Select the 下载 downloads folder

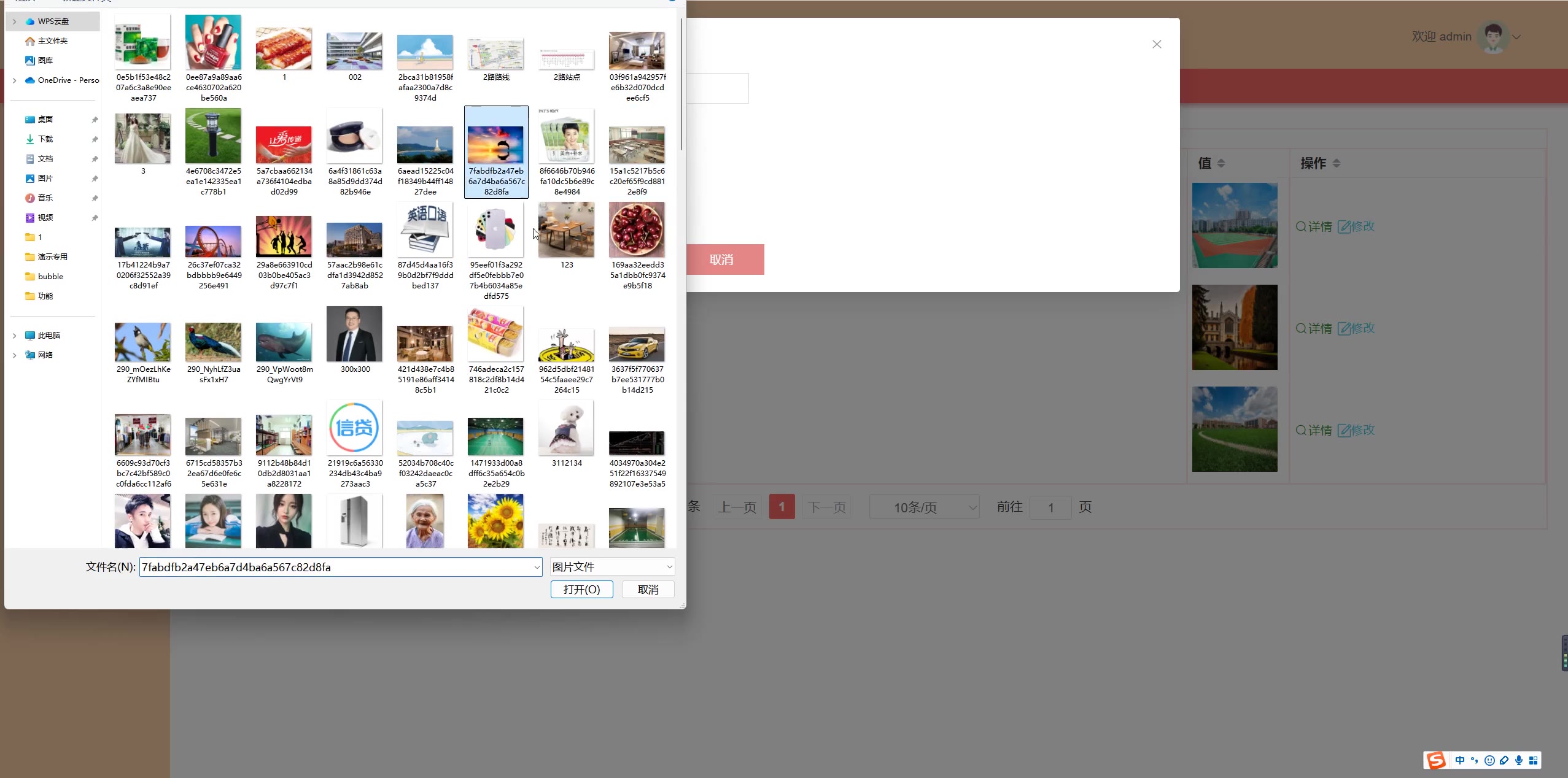tap(45, 139)
